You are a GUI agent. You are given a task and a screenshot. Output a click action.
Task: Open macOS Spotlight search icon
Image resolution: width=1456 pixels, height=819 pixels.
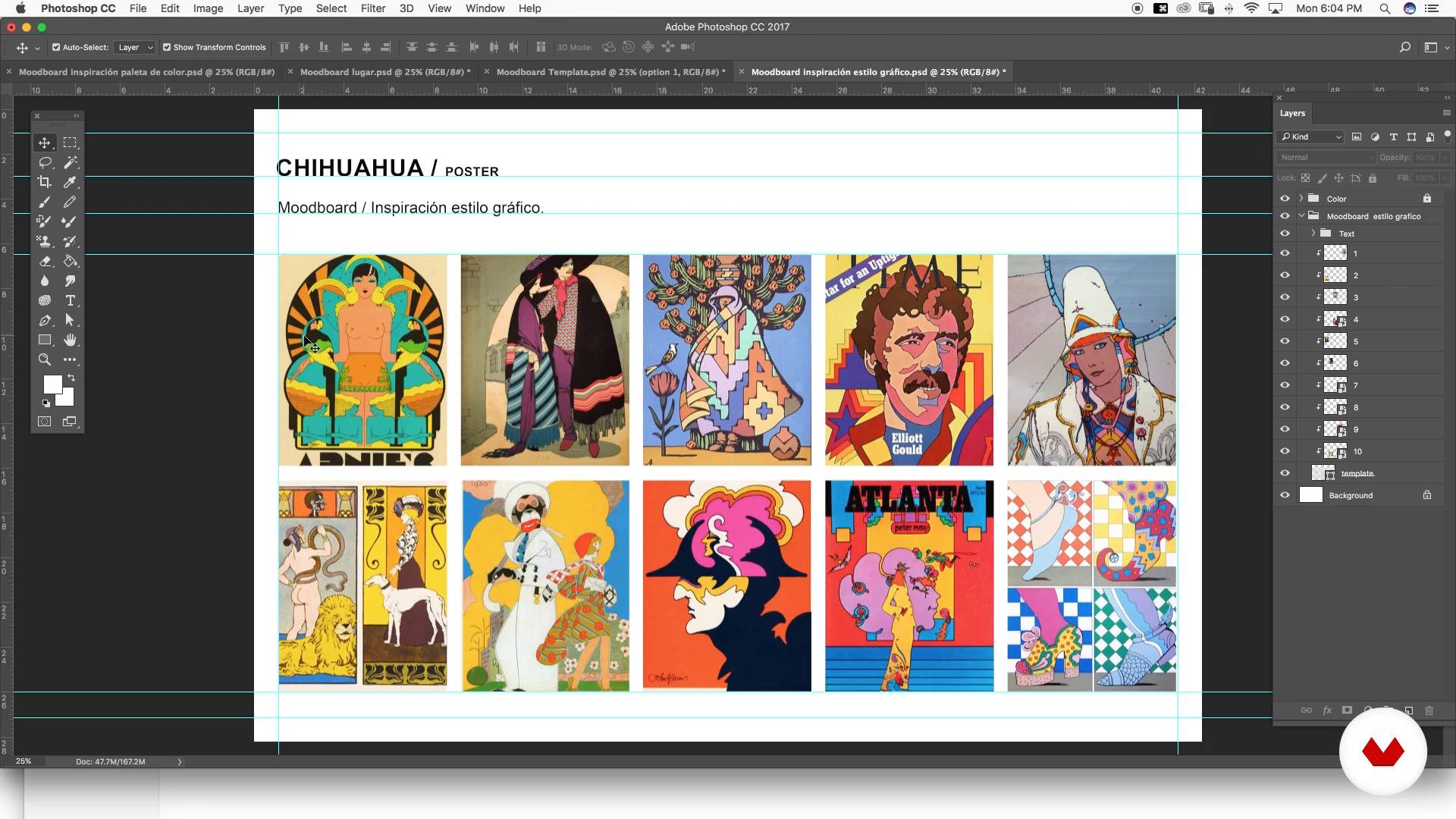click(1385, 8)
